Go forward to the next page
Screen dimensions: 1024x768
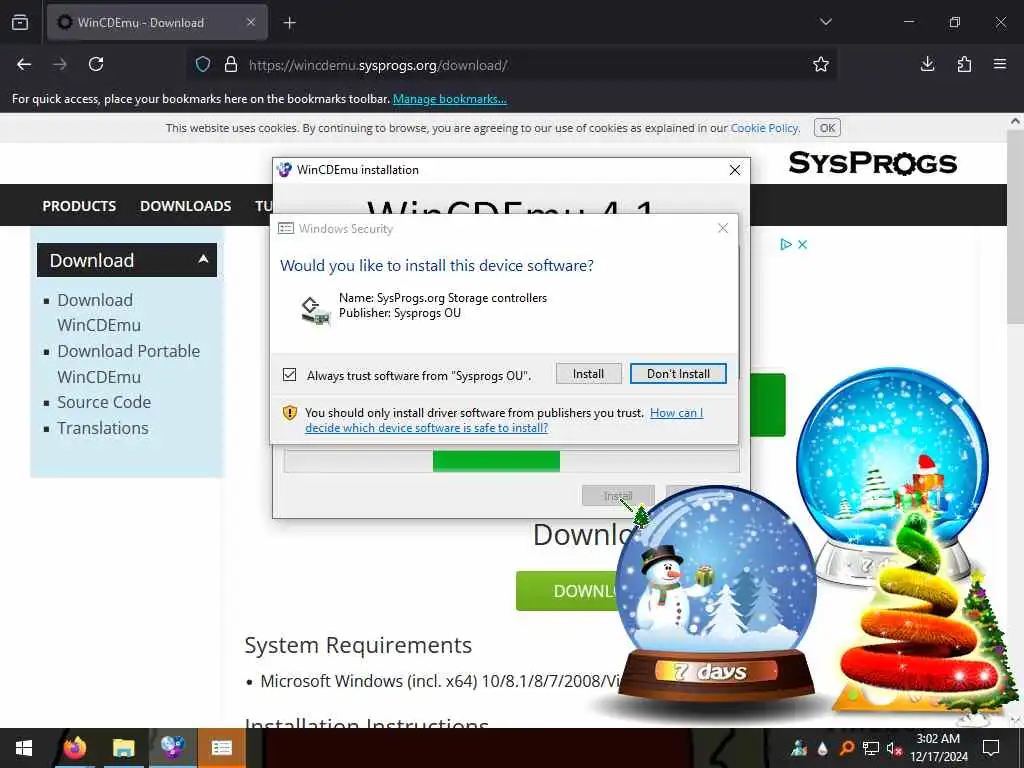click(60, 64)
